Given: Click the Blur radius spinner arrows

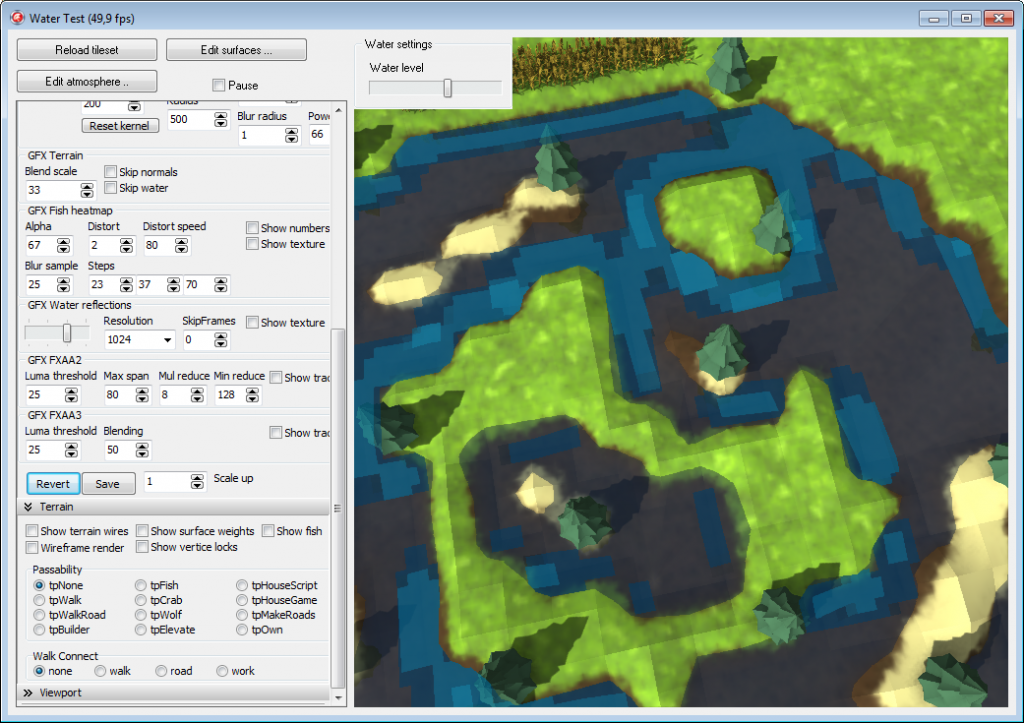Looking at the screenshot, I should point(291,135).
